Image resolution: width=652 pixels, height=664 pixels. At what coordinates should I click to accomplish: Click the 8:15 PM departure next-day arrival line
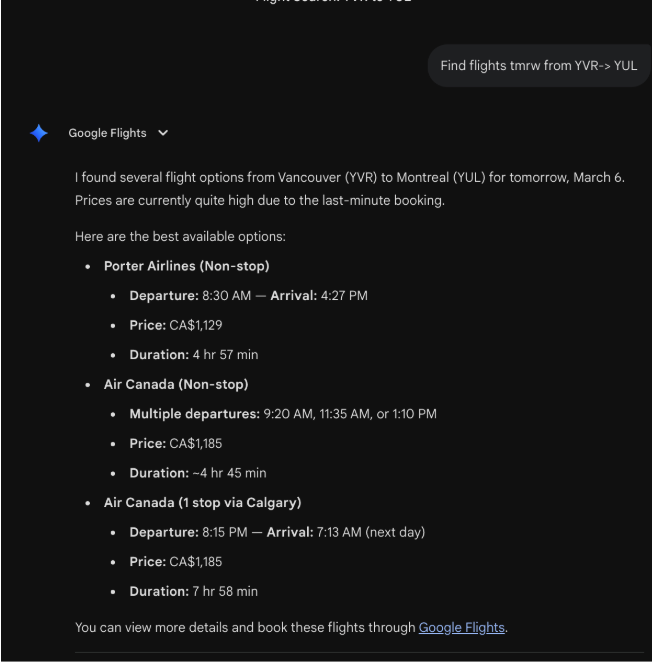tap(277, 532)
